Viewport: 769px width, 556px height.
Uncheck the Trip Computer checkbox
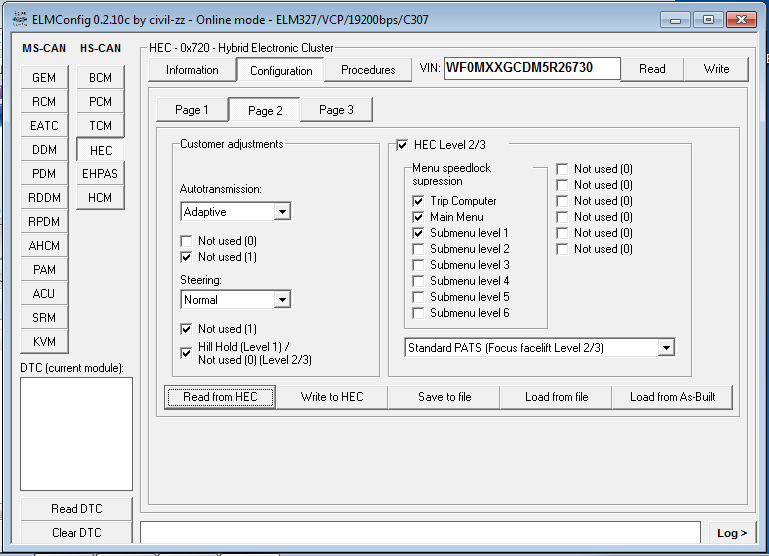(418, 201)
